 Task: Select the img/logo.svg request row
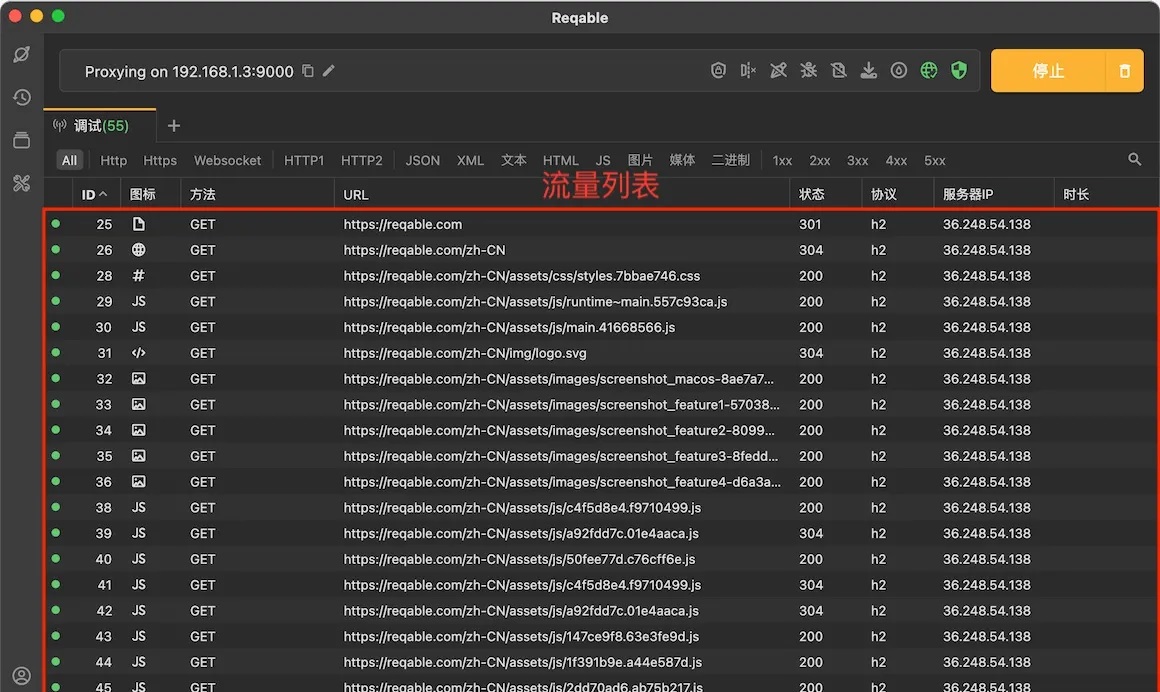click(601, 353)
